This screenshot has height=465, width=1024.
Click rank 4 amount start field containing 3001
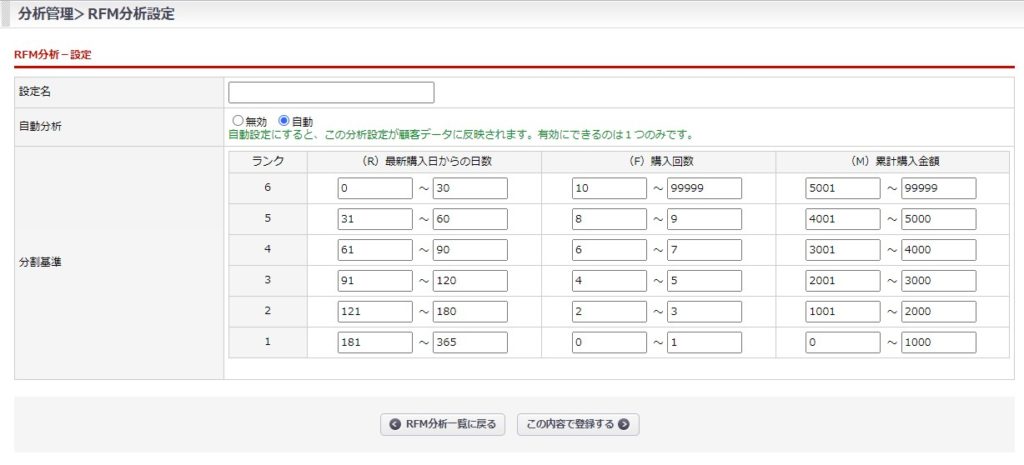(843, 250)
